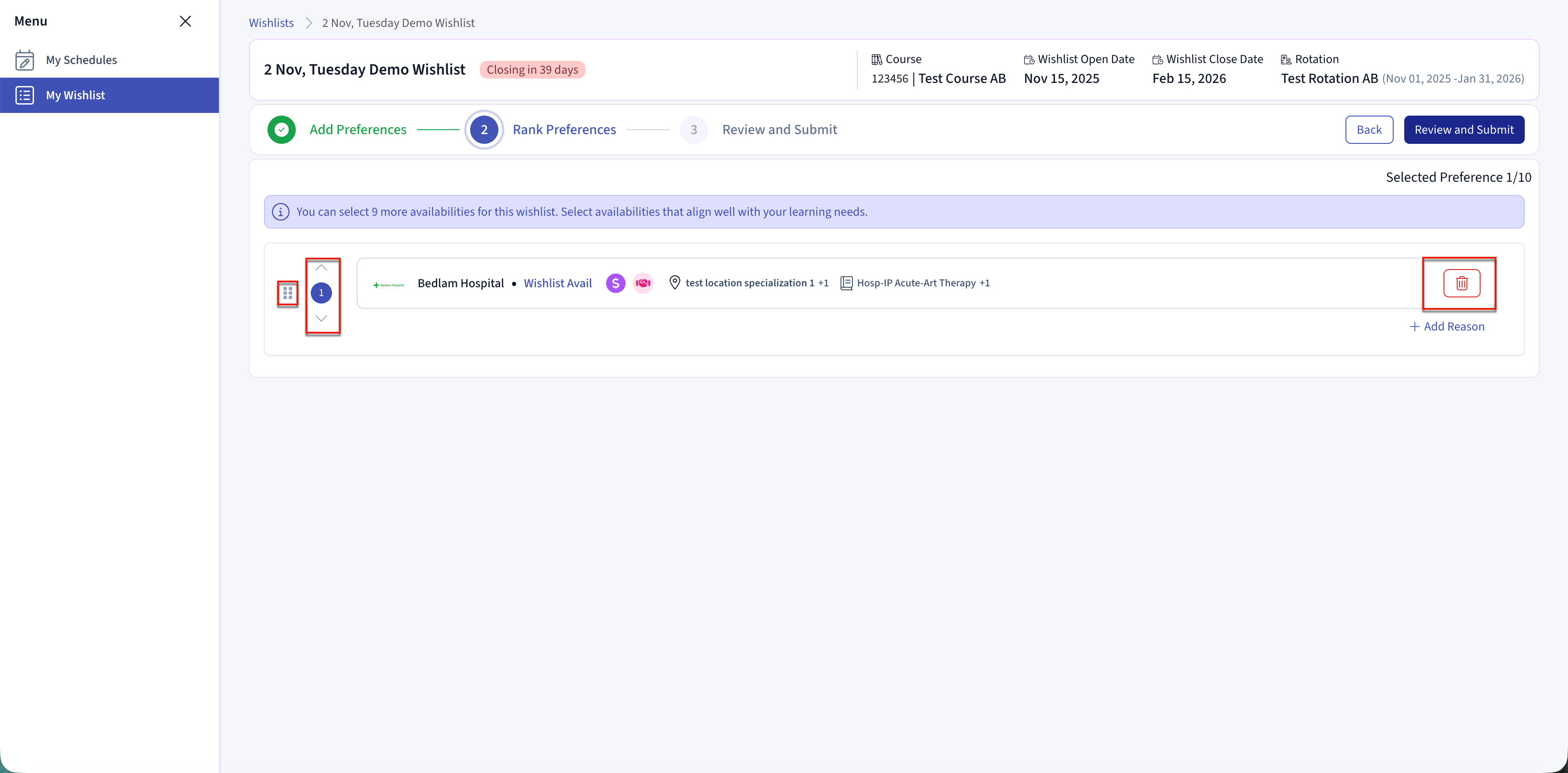Click the info icon in banner
This screenshot has width=1568, height=773.
[280, 212]
